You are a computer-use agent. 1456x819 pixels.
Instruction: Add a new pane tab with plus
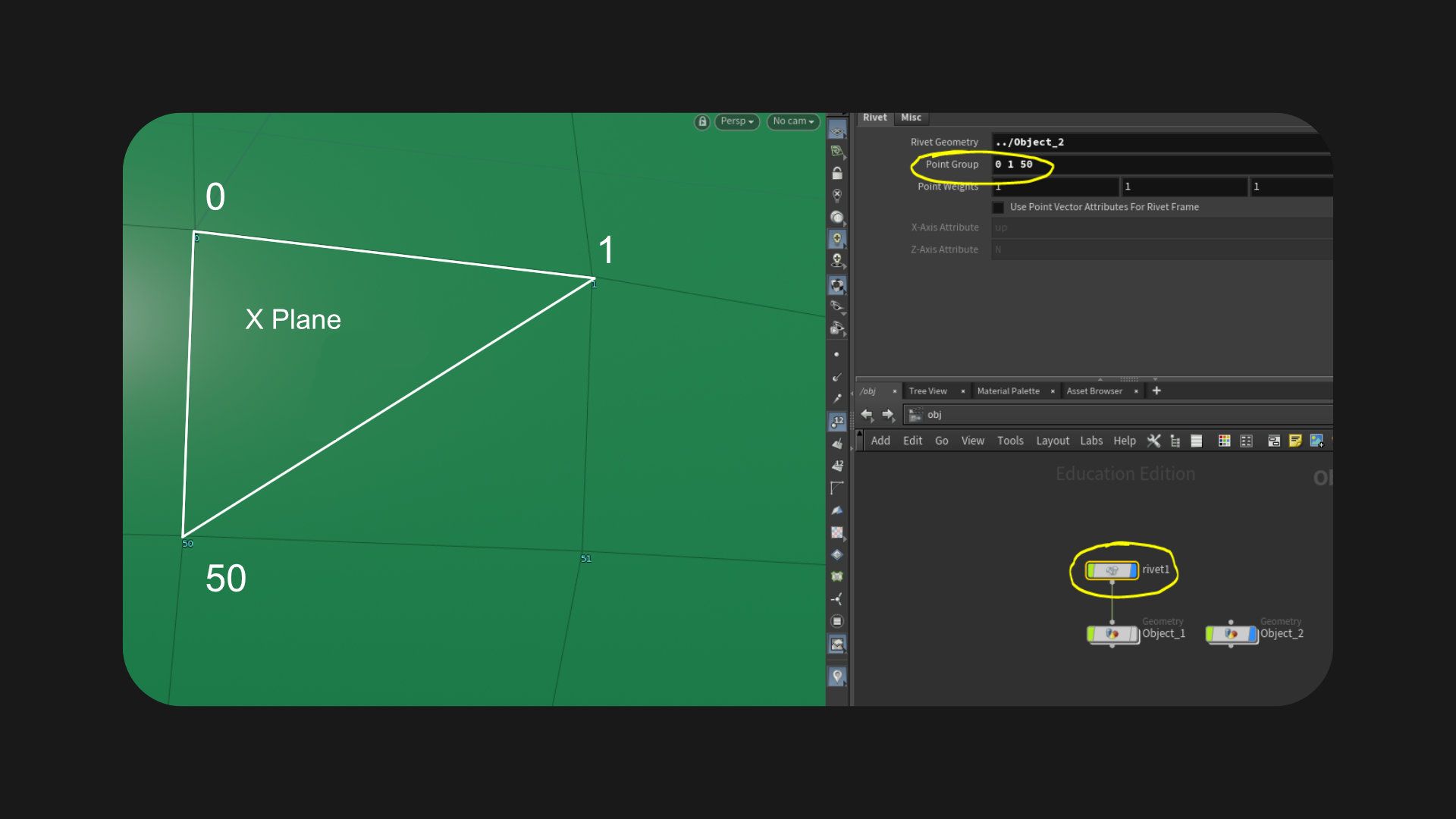[1156, 391]
